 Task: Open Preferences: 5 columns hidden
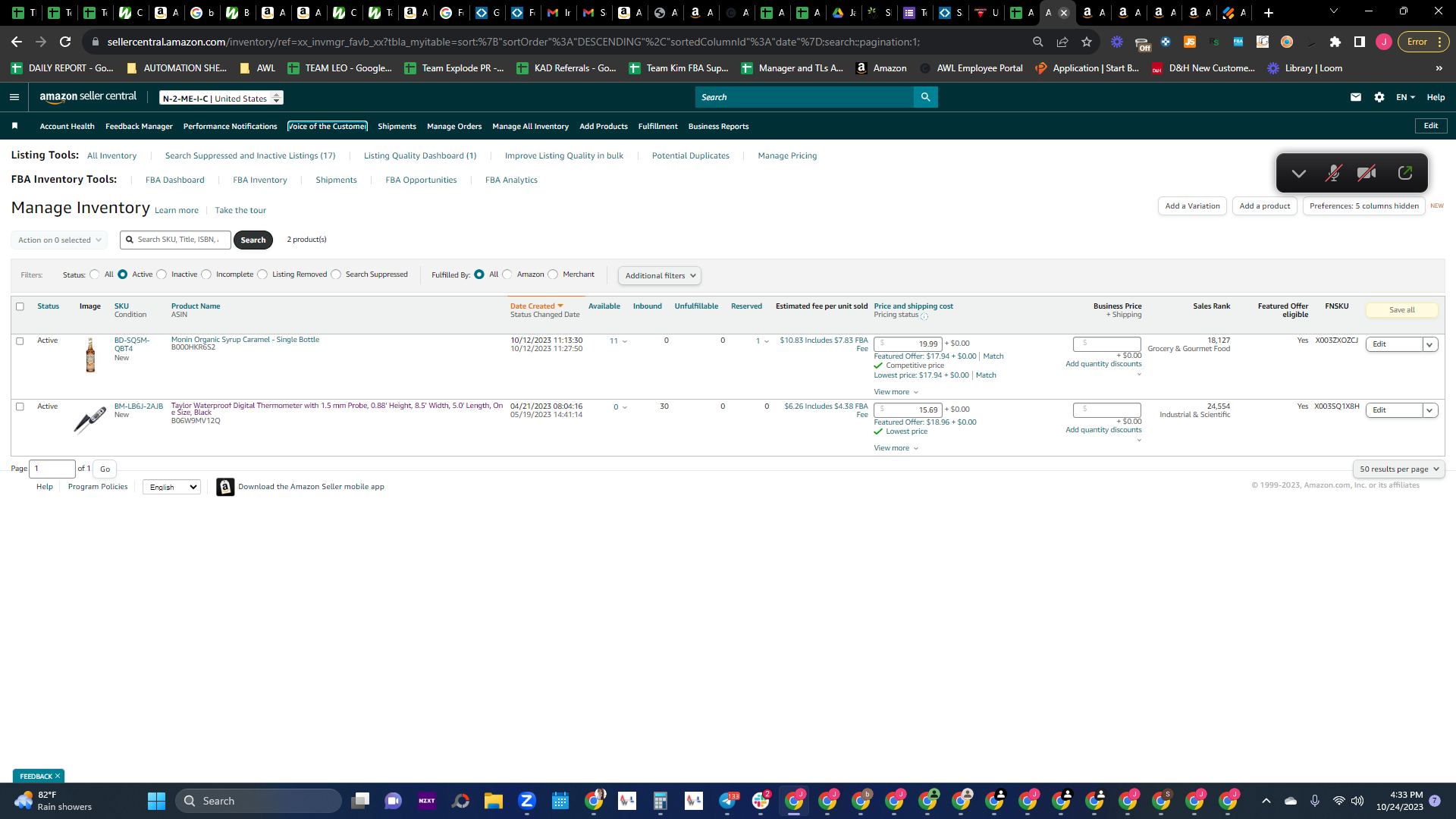pyautogui.click(x=1363, y=206)
